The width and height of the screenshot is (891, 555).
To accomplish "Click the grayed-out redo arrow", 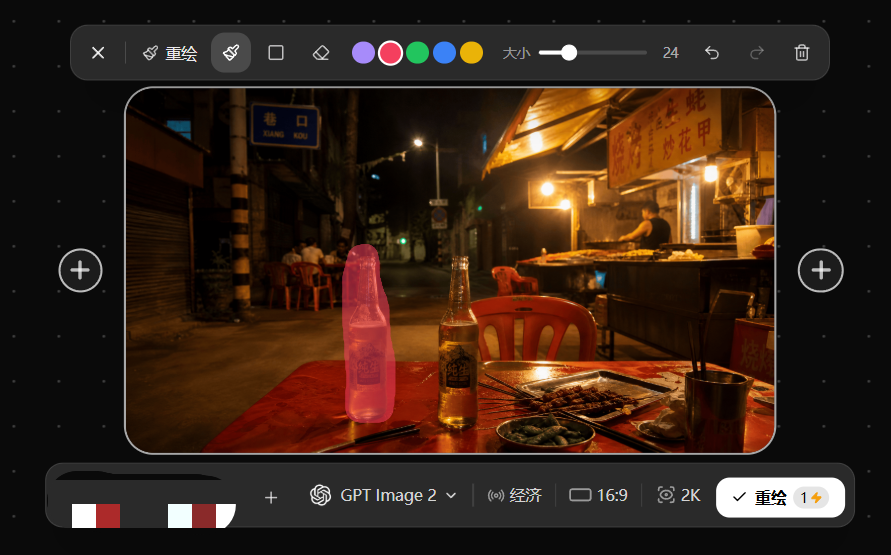I will (x=757, y=53).
